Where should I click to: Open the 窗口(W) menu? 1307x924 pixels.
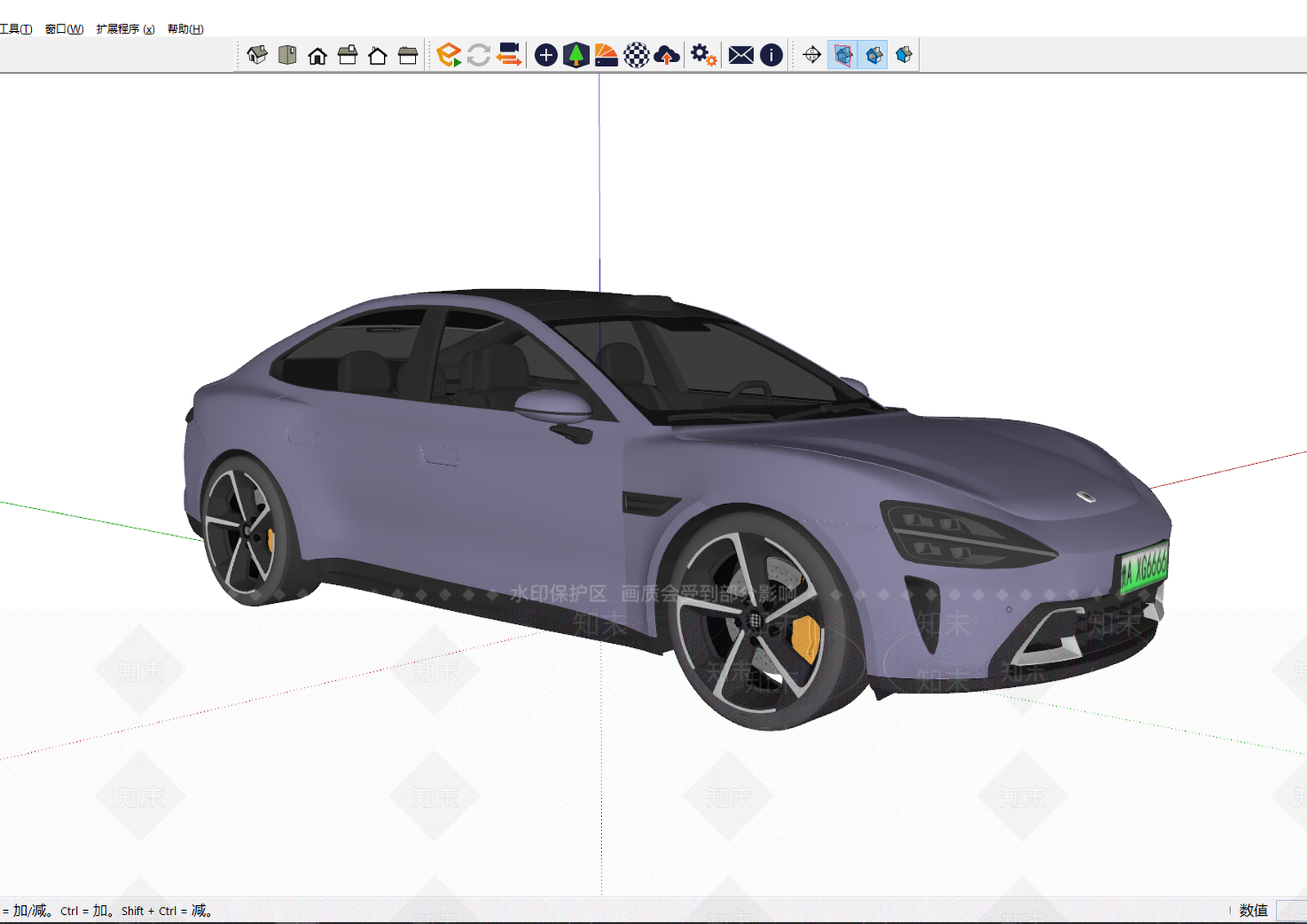coord(65,29)
